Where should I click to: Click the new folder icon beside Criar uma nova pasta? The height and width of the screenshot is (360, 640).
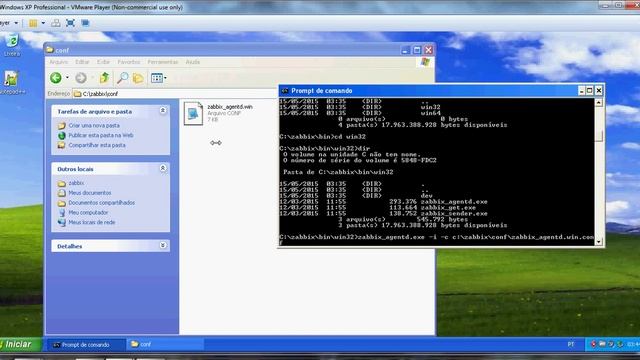[x=62, y=126]
